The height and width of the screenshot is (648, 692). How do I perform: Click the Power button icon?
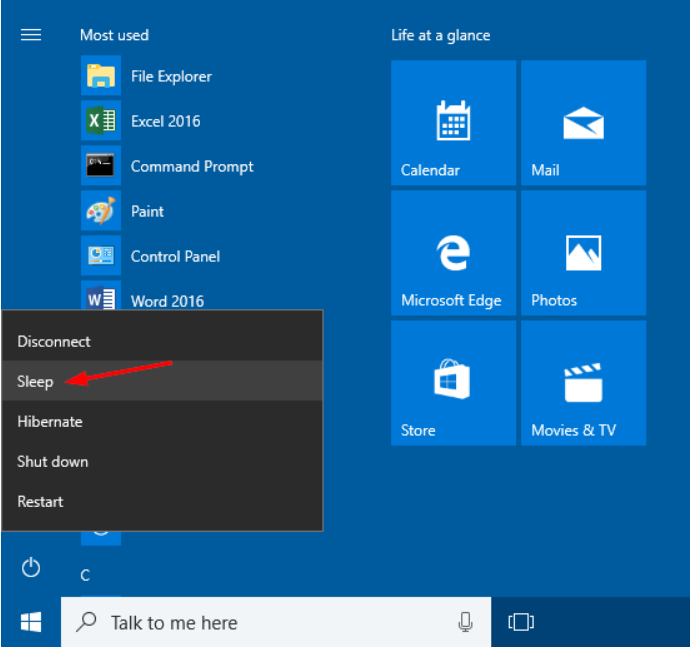[x=31, y=568]
